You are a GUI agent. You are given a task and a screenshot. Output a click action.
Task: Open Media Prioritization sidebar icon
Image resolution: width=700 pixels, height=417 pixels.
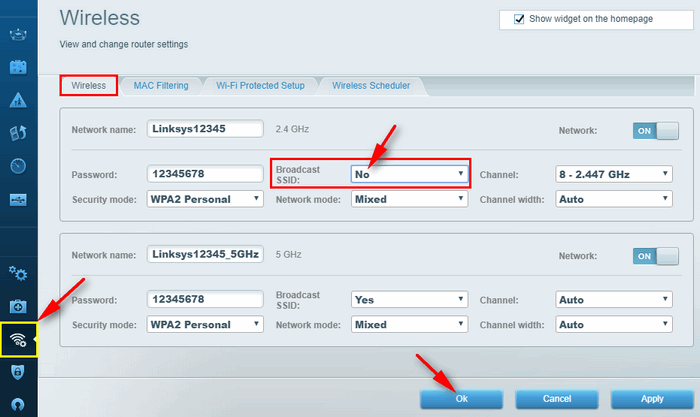coord(18,132)
